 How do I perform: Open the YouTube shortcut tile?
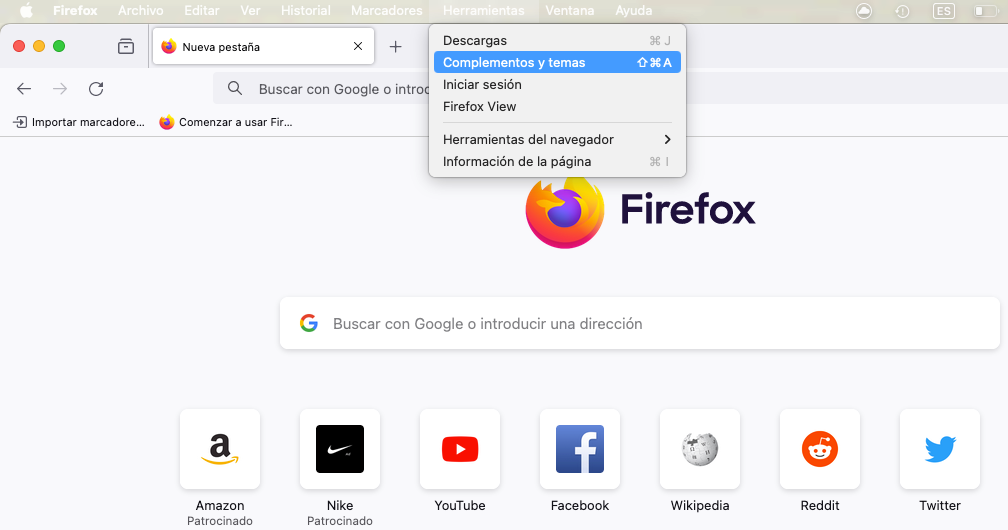(460, 449)
